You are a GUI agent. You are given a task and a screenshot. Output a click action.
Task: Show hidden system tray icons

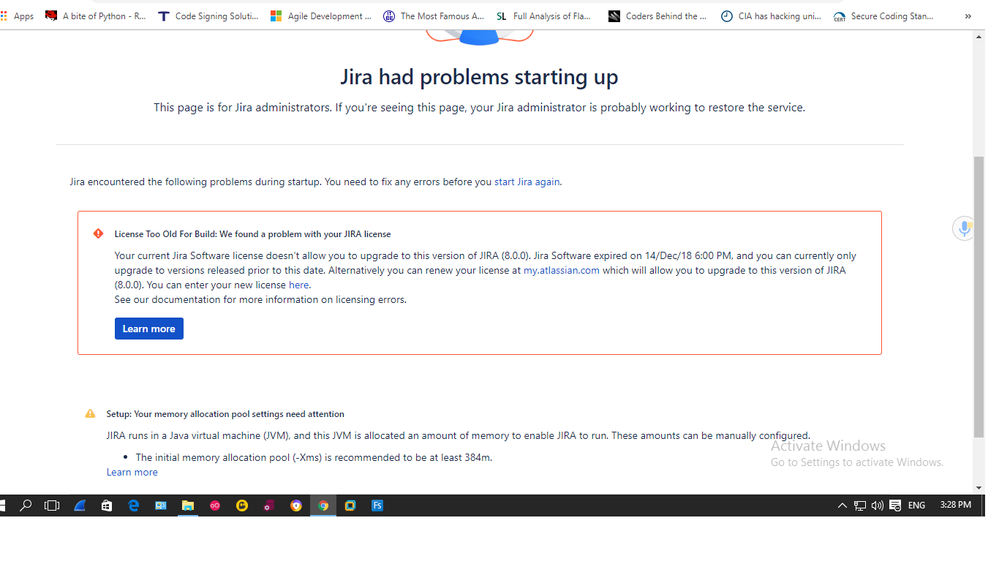[842, 505]
